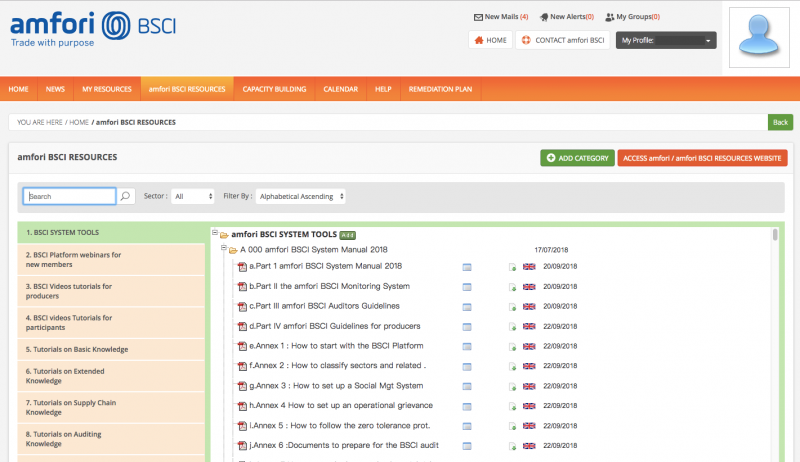Click the ADD CATEGORY button
Screen dimensions: 800x462
click(577, 158)
